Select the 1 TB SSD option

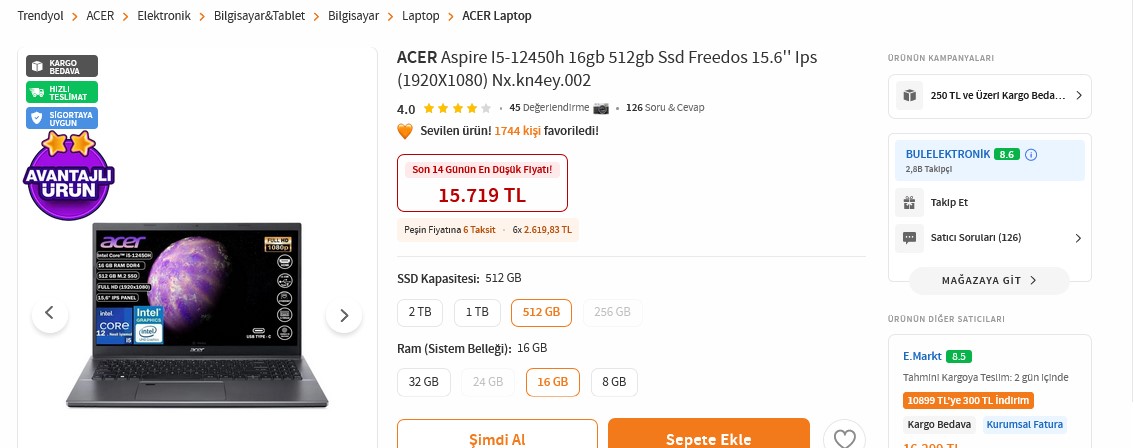(477, 313)
